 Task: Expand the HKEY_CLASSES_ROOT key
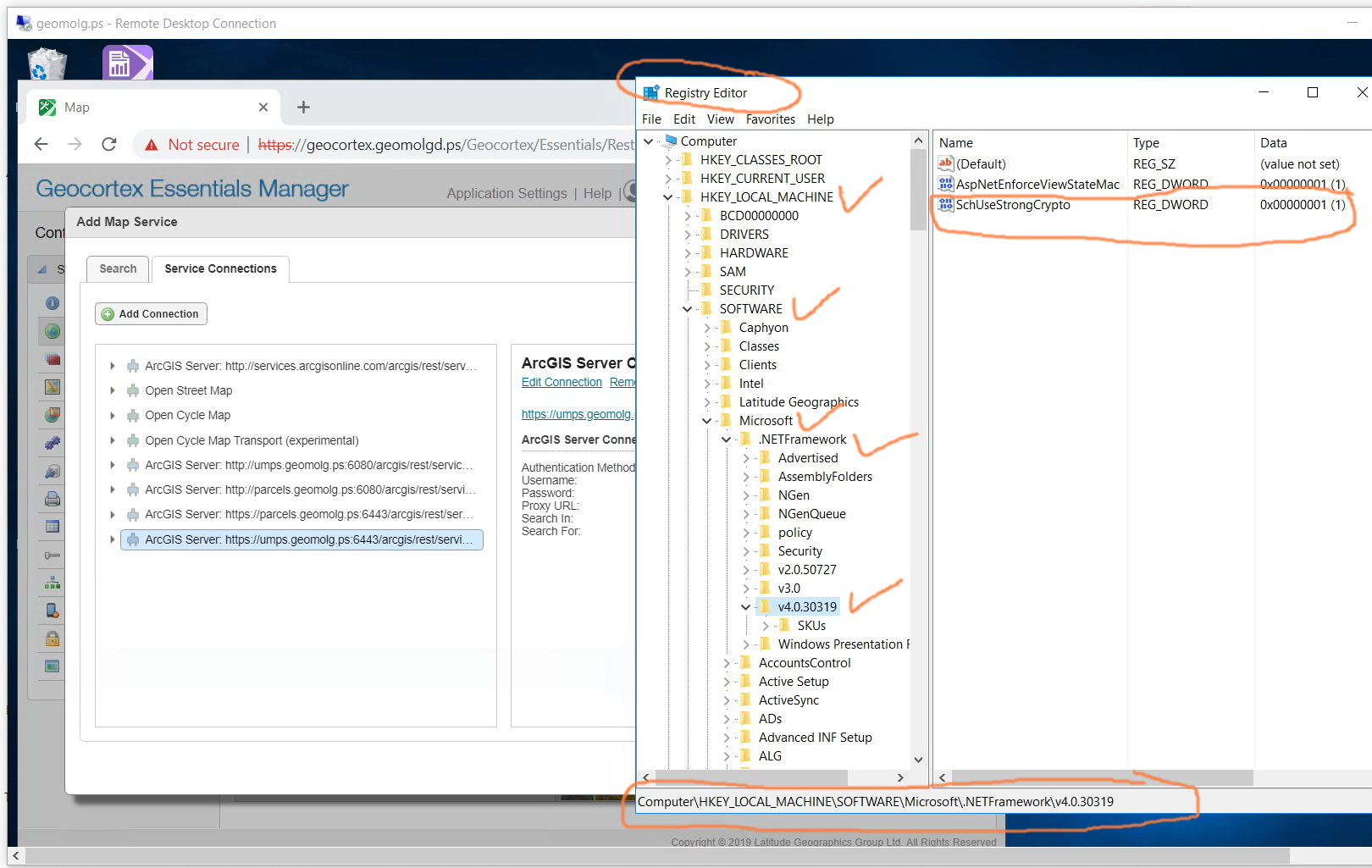coord(668,160)
